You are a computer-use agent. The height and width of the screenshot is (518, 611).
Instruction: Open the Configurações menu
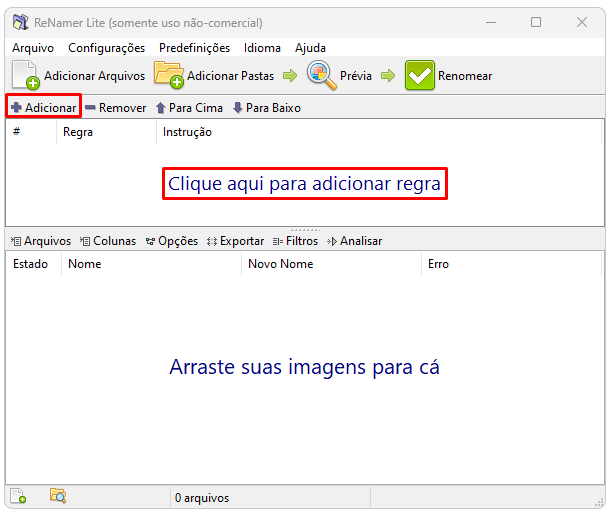106,48
